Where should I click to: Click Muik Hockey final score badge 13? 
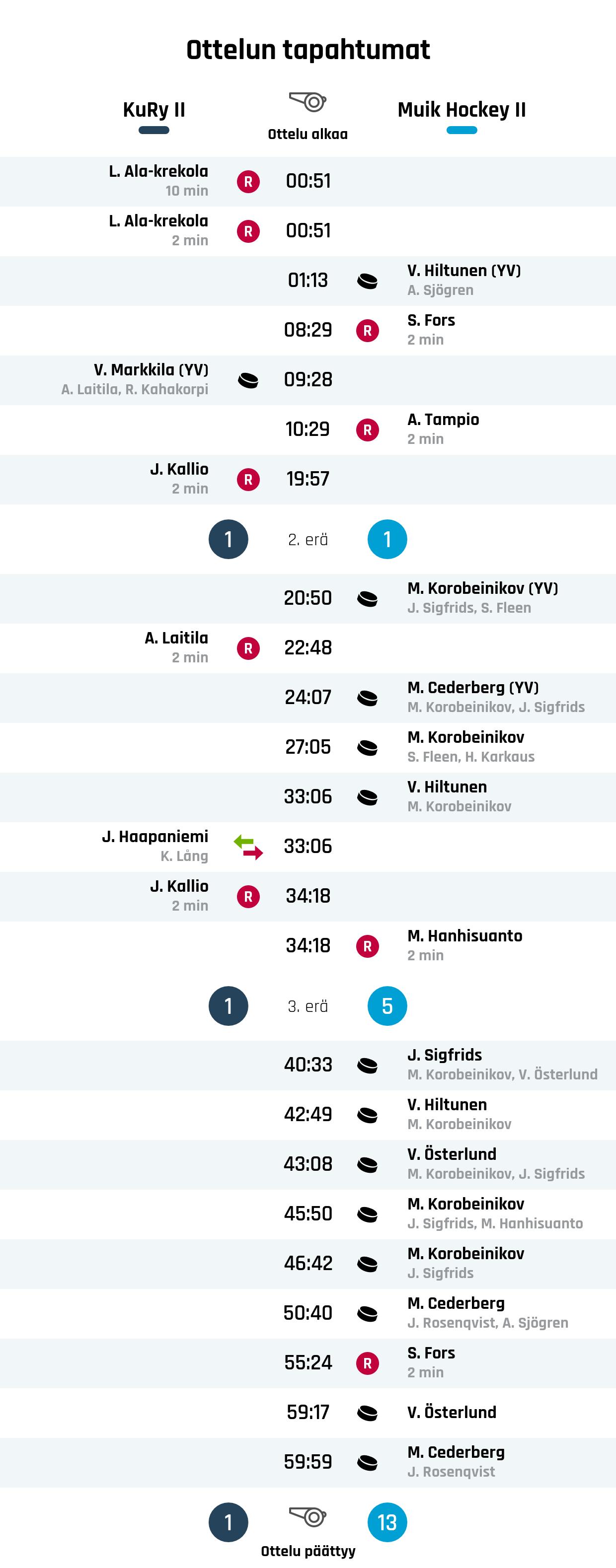click(387, 1522)
